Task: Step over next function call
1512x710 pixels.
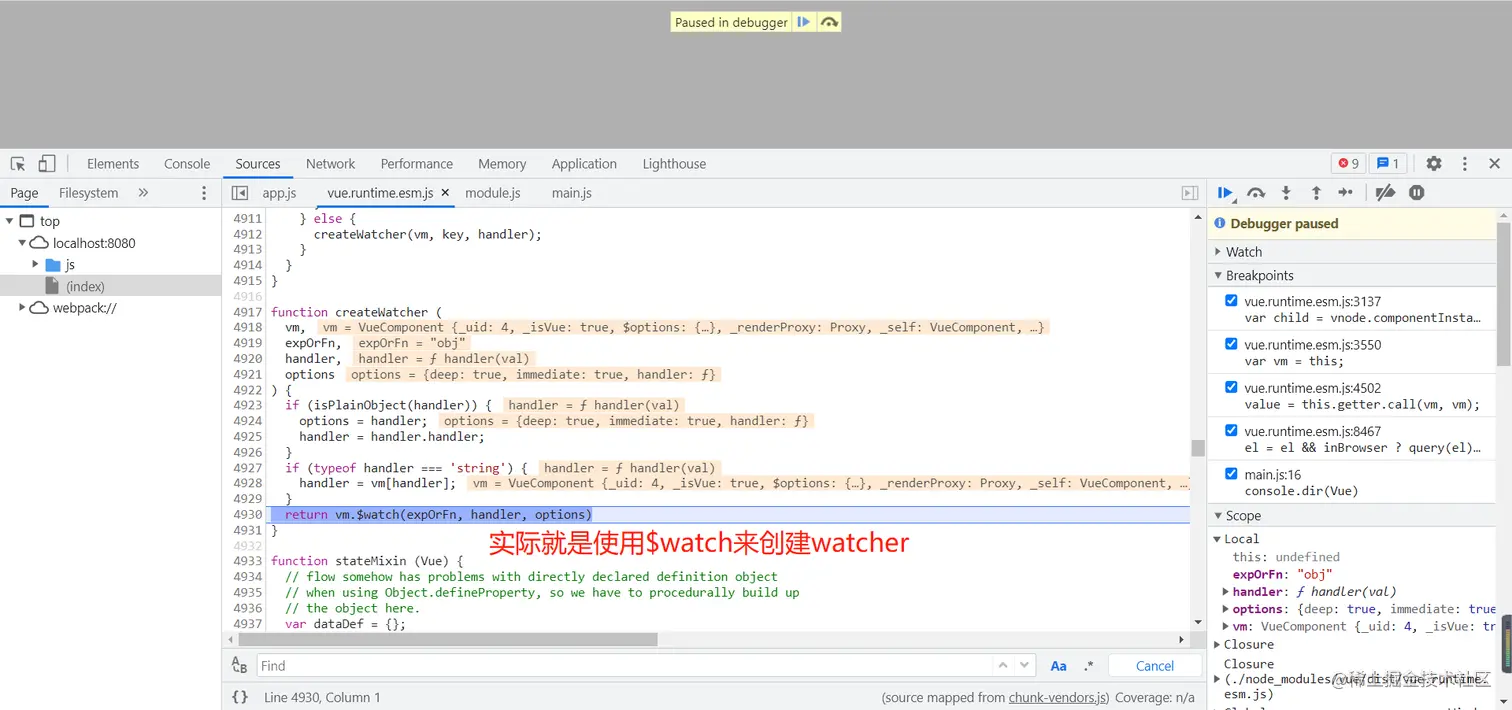Action: (x=1257, y=193)
